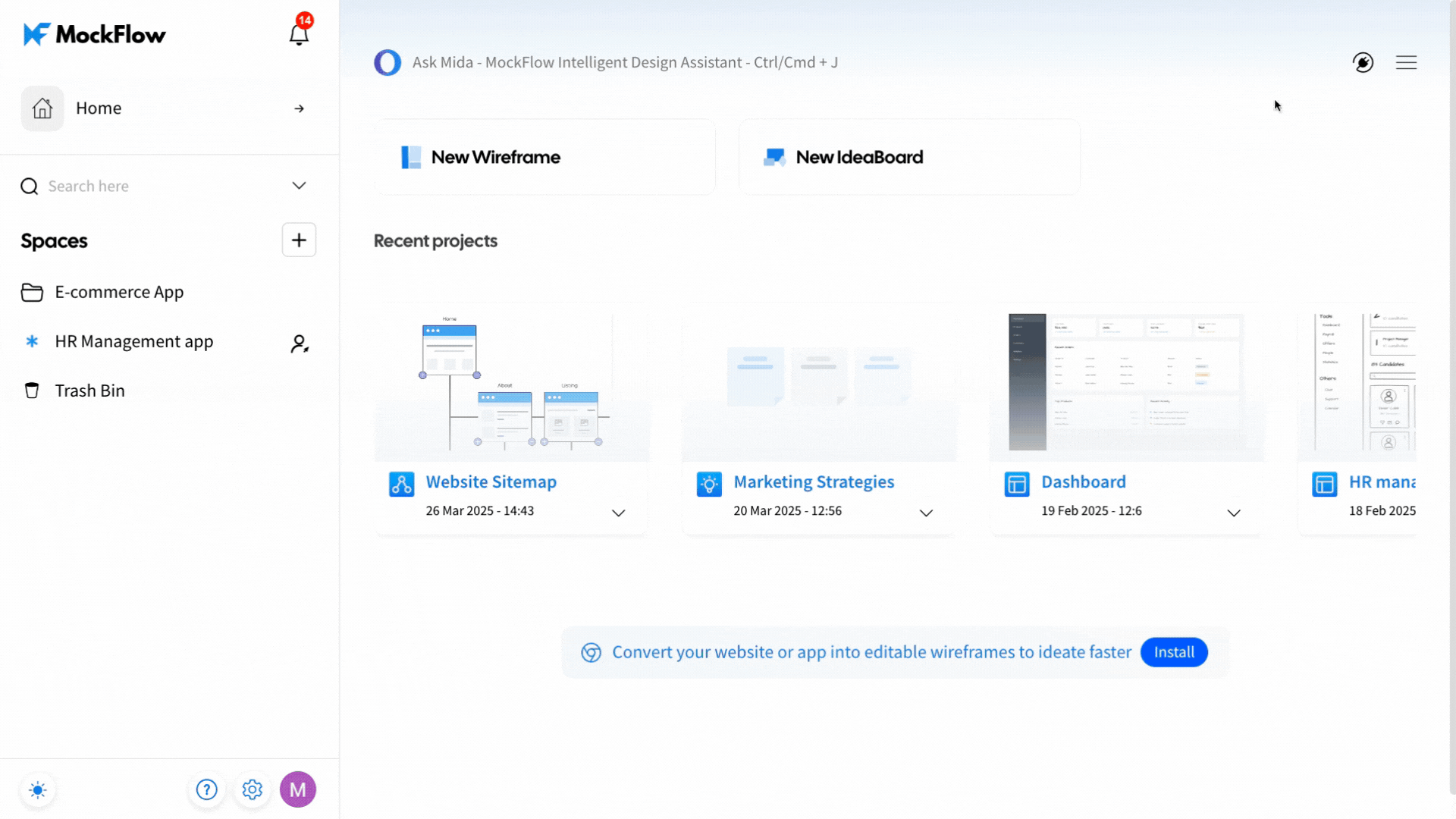Click the 19 Feb 2025 - 12:6 date
The image size is (1456, 819).
(1092, 511)
